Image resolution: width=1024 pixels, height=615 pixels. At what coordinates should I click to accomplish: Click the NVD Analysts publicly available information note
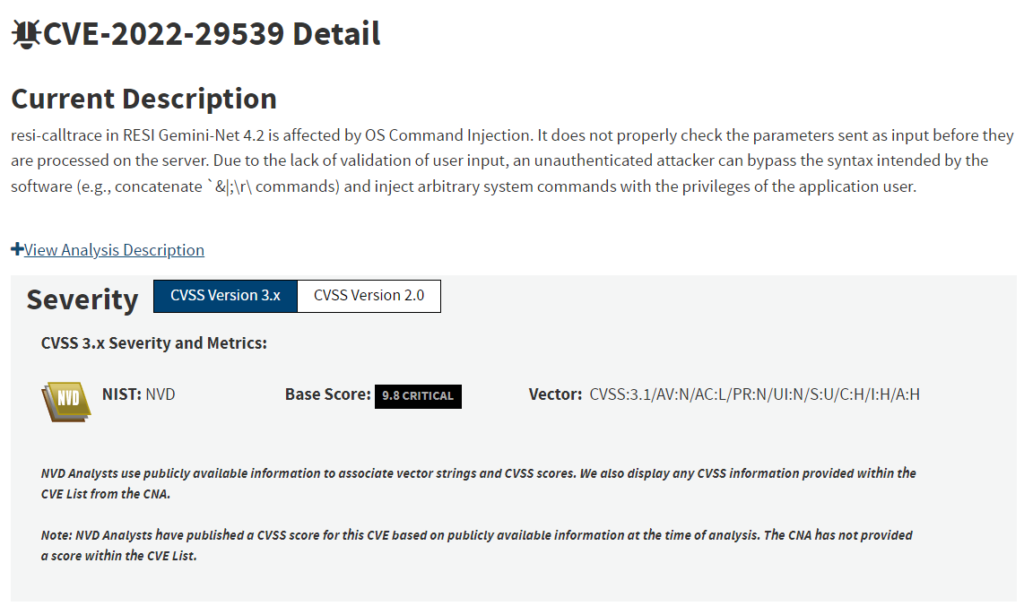coord(478,482)
